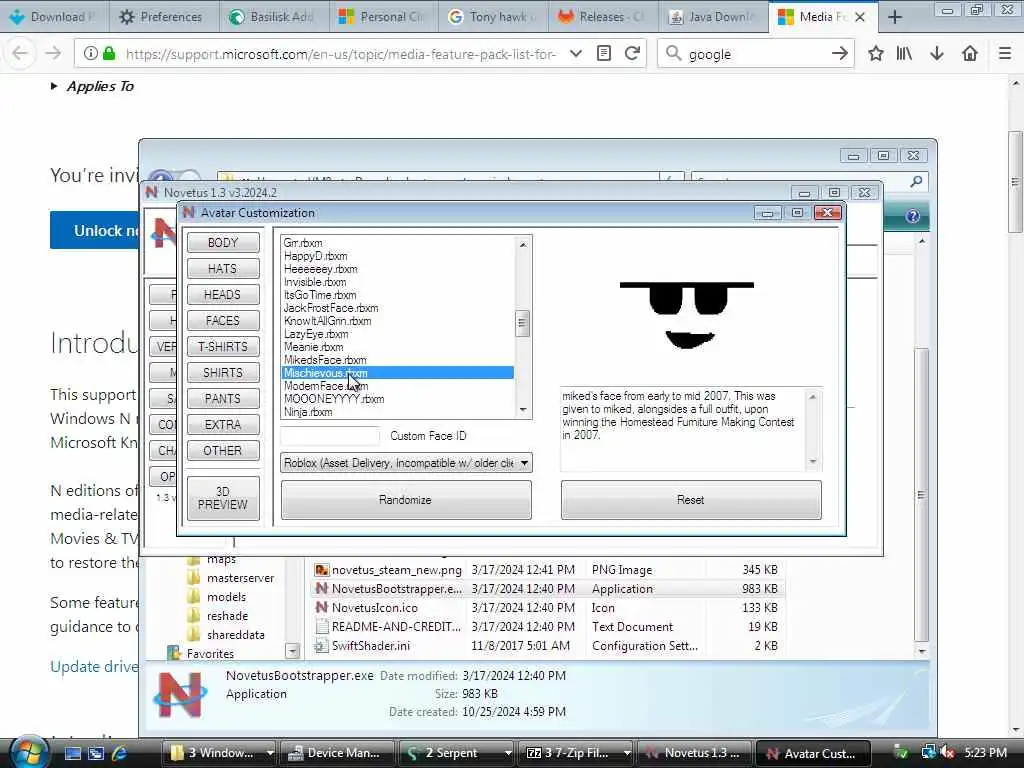Select SwiftShader.ini in the file list
The width and height of the screenshot is (1024, 768).
[370, 645]
